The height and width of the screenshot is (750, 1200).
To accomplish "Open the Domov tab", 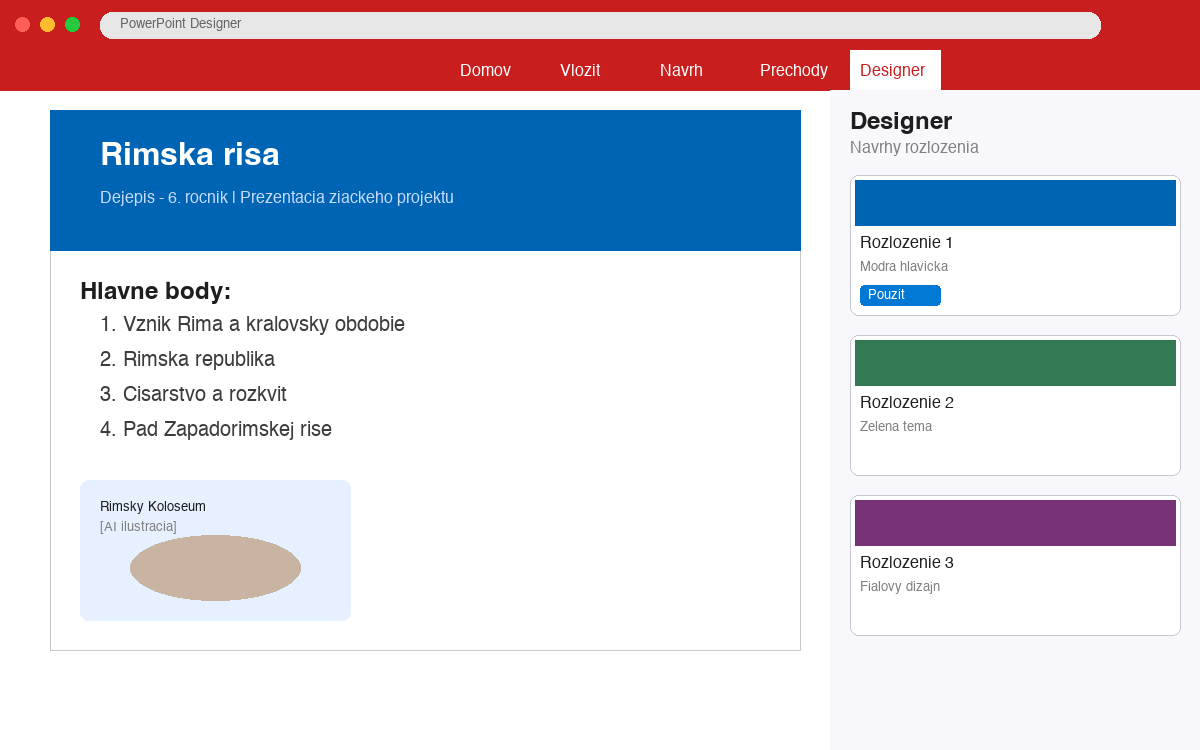I will (485, 70).
